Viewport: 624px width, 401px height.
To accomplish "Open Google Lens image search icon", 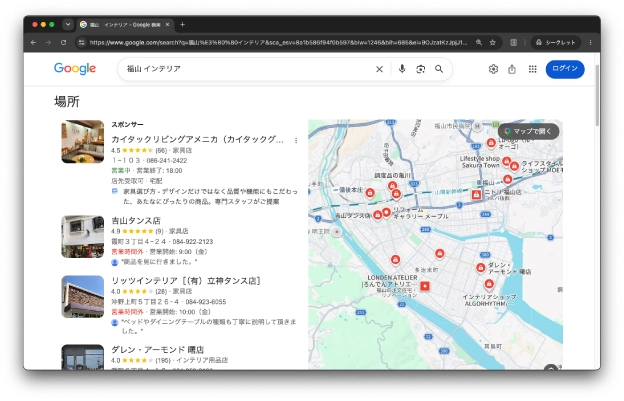I will pos(421,69).
